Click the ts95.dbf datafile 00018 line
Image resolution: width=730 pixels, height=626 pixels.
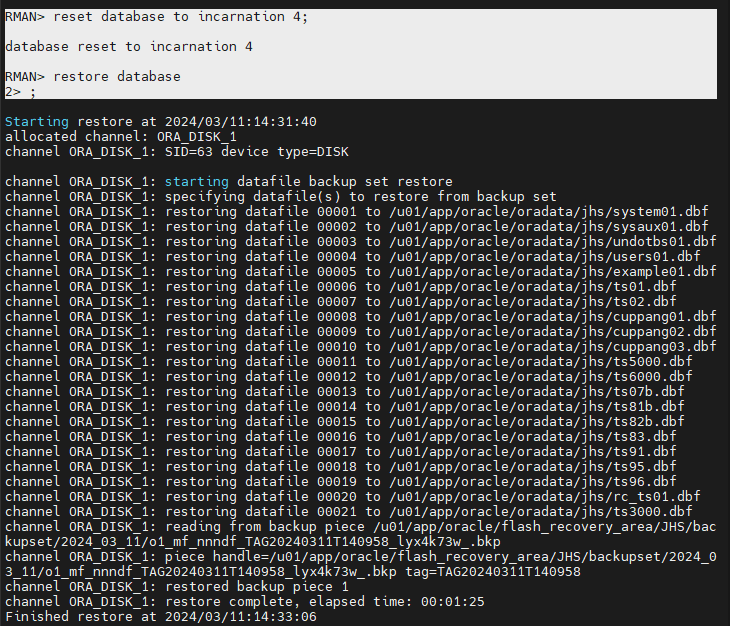point(341,466)
